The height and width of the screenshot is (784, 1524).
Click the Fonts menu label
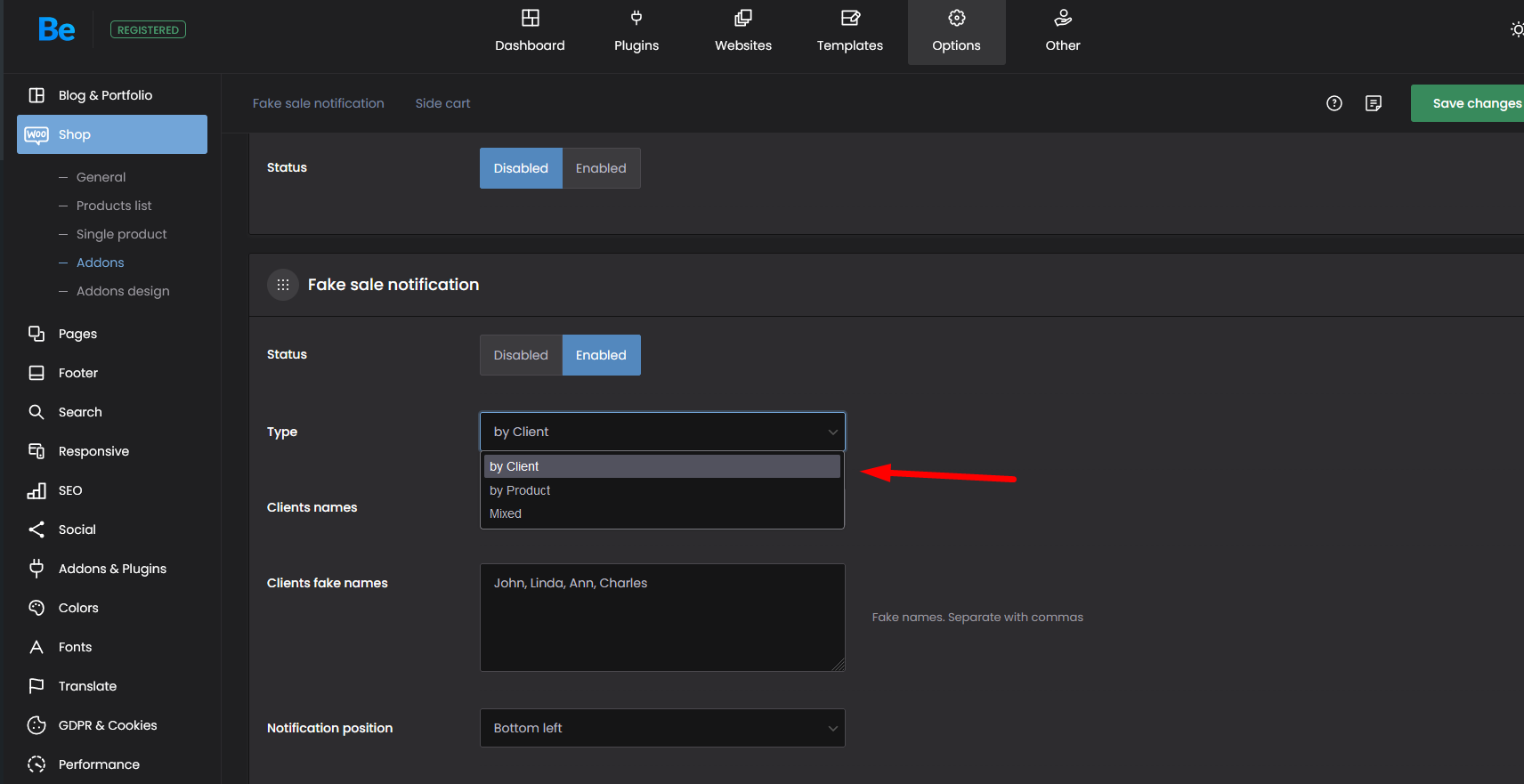point(75,647)
